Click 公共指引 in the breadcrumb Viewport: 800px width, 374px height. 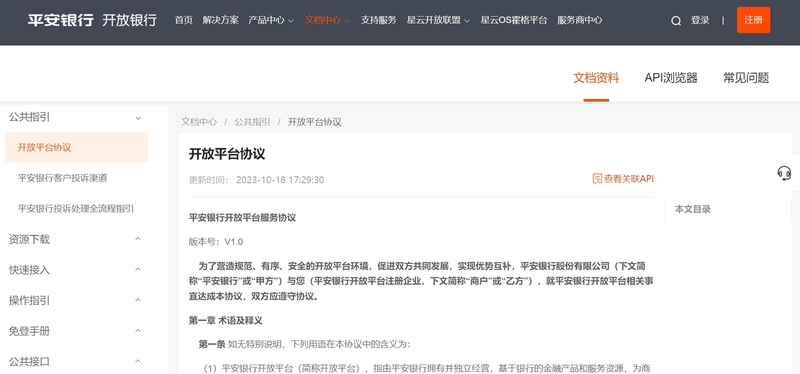[x=253, y=122]
